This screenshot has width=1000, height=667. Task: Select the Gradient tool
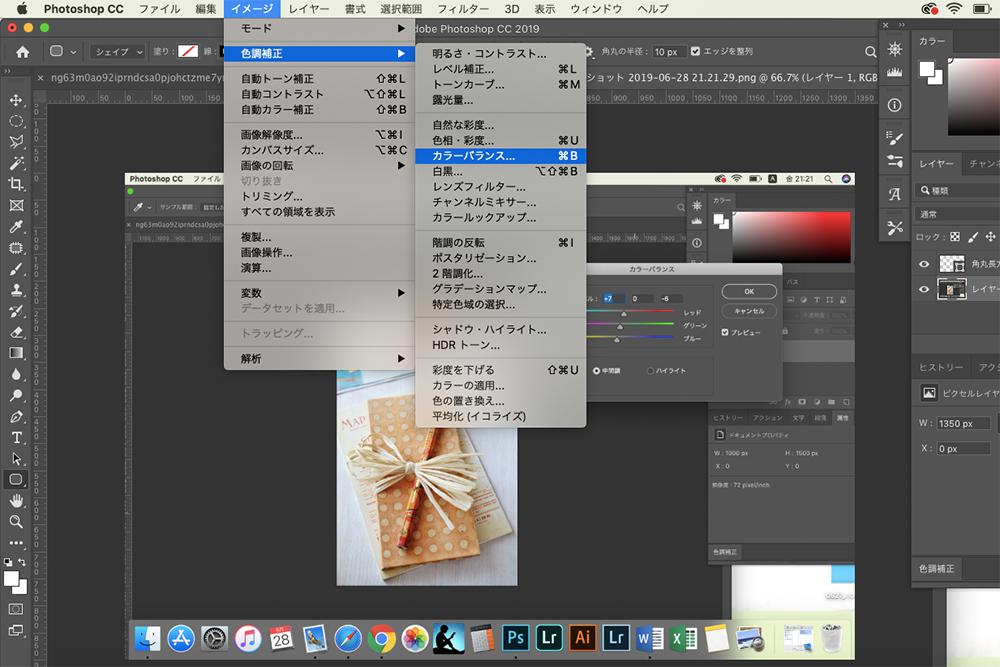pos(16,353)
